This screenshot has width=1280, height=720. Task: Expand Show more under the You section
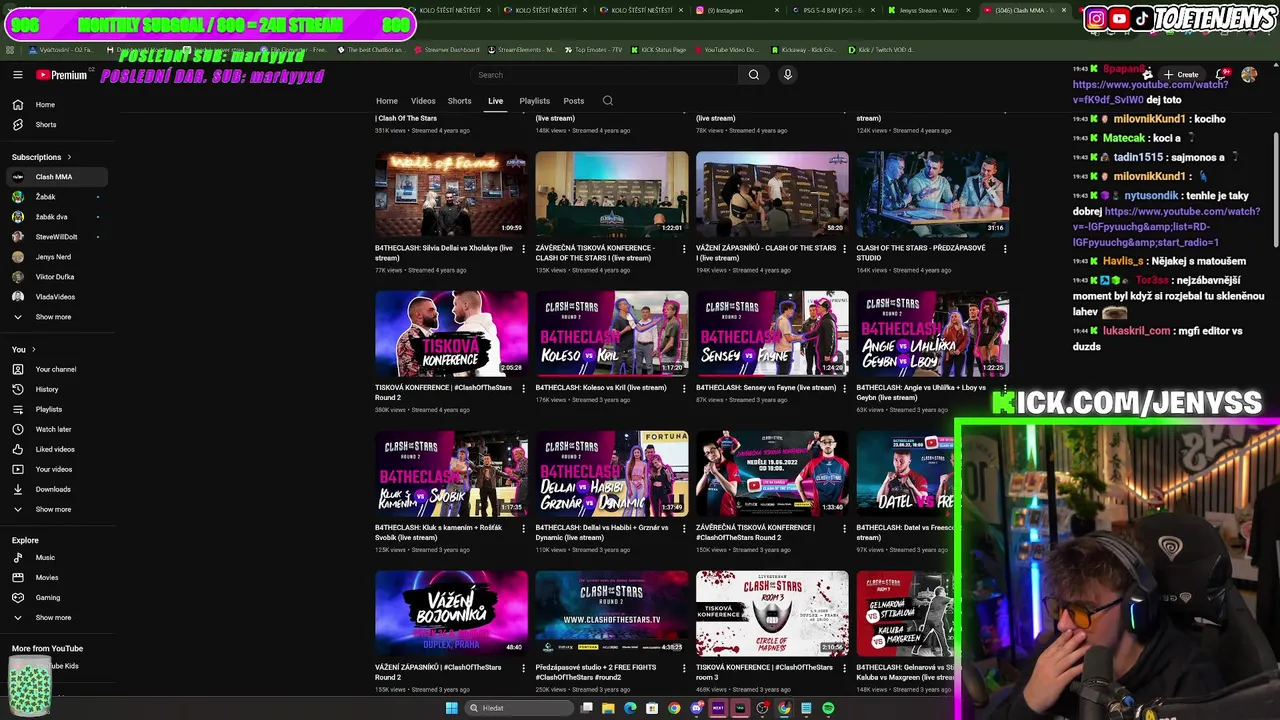point(56,510)
